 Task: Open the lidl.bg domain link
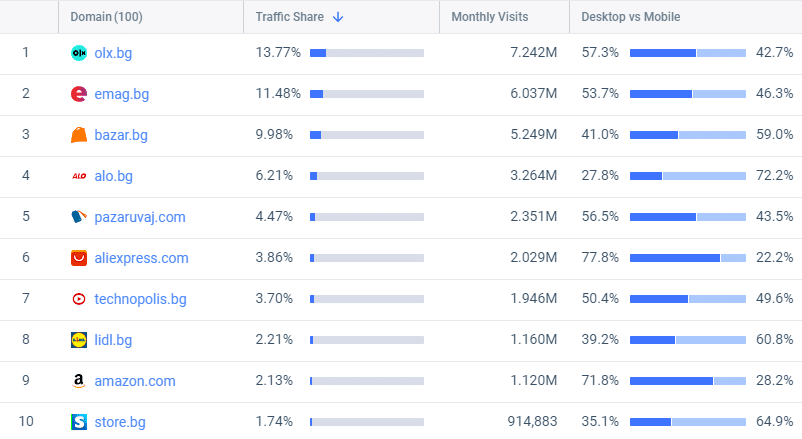[113, 340]
